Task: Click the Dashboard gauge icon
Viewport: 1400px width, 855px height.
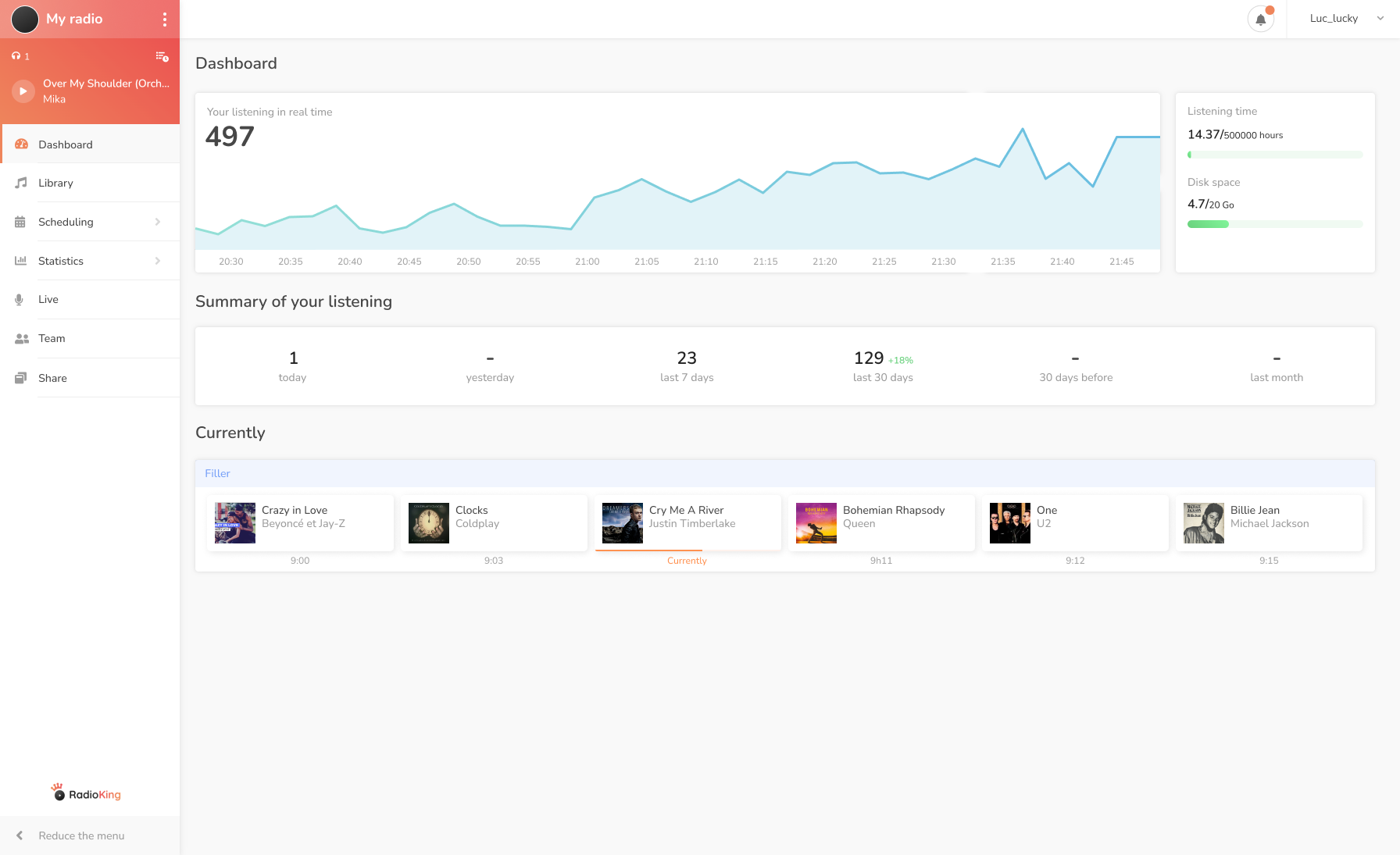Action: 21,144
